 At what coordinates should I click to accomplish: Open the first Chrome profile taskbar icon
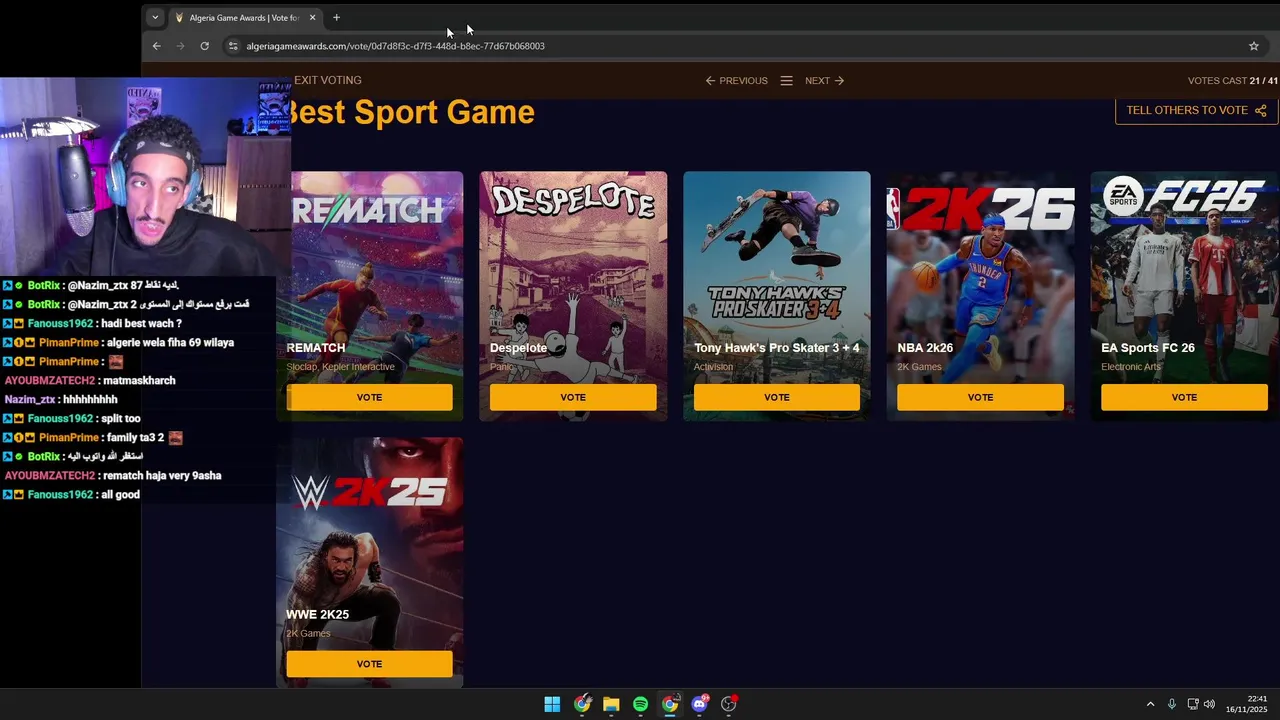(582, 704)
